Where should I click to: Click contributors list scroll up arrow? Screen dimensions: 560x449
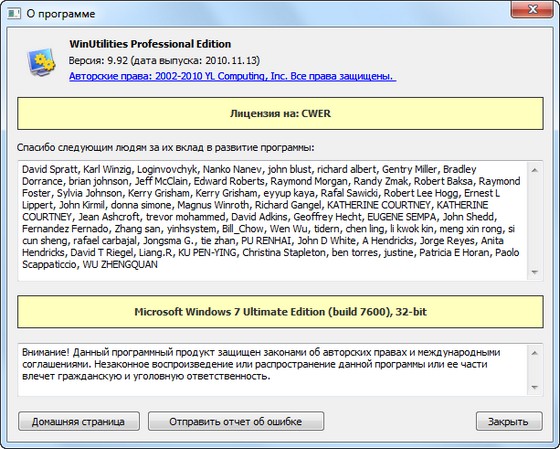(535, 170)
